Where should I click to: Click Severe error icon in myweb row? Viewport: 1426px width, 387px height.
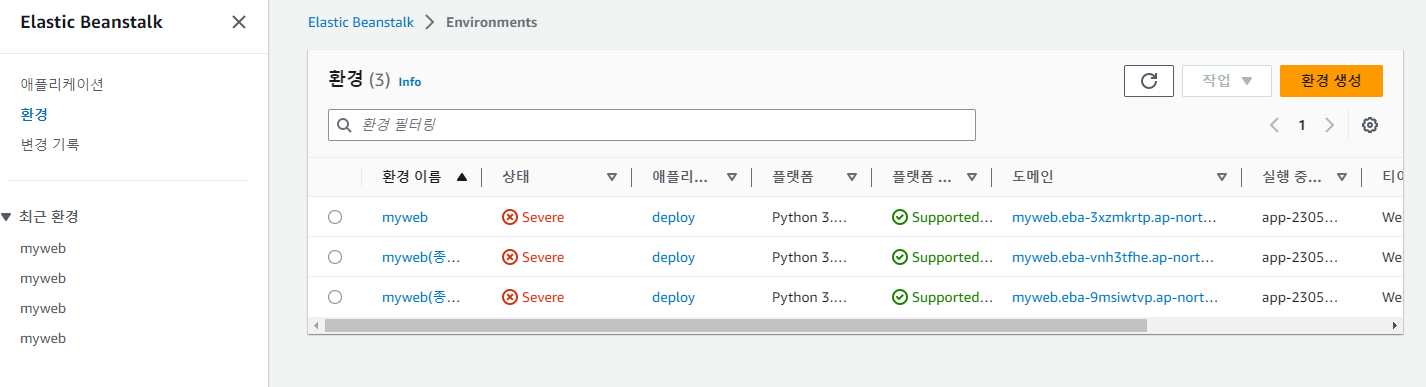[x=510, y=217]
